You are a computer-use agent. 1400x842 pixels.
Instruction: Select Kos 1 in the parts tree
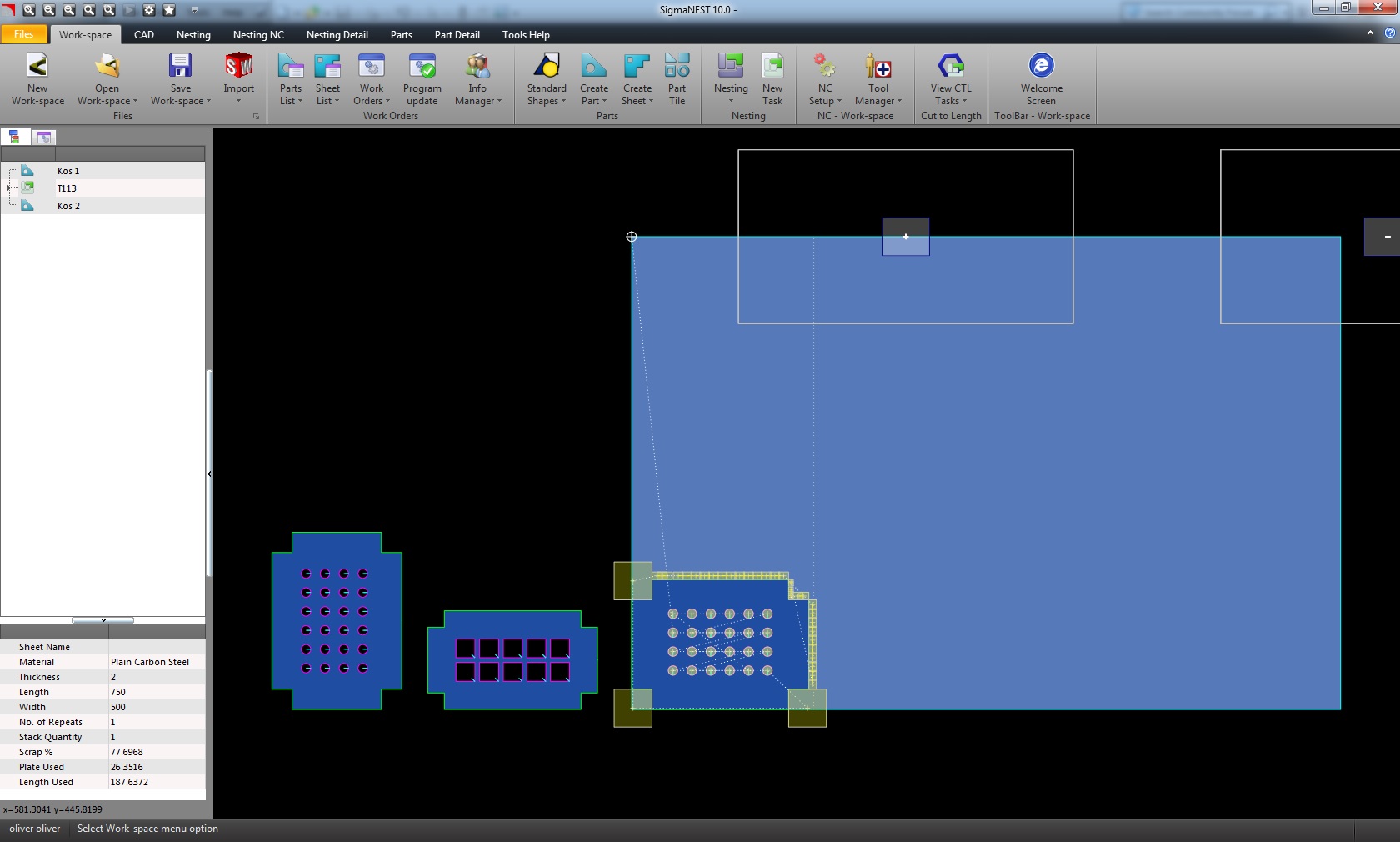(x=68, y=171)
